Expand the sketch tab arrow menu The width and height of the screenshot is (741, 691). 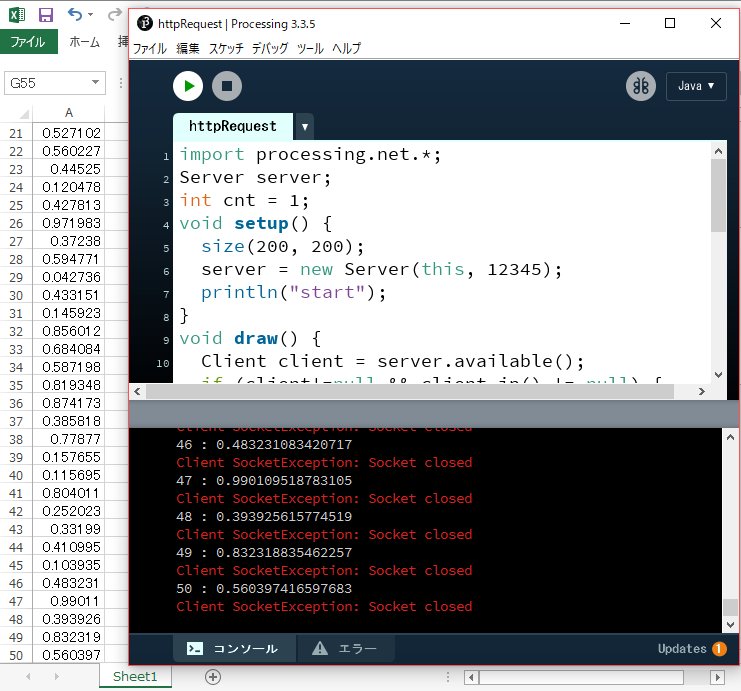[305, 127]
